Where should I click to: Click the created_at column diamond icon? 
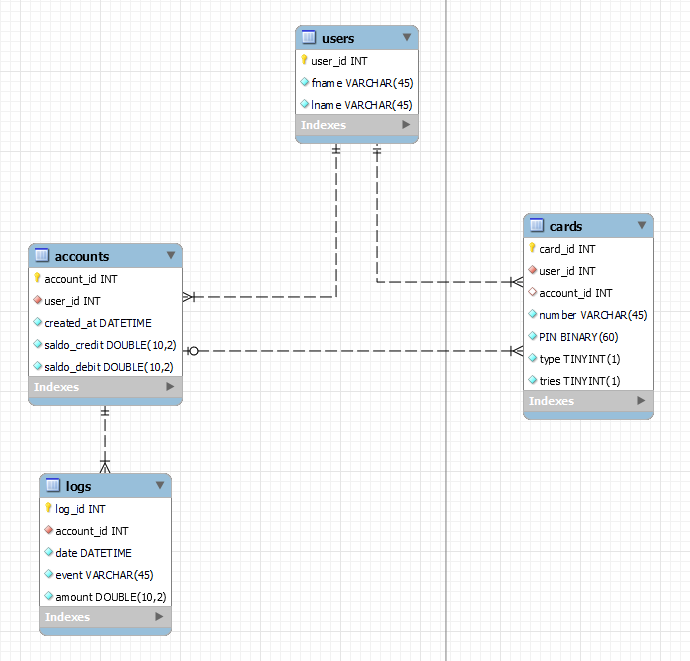(x=37, y=322)
